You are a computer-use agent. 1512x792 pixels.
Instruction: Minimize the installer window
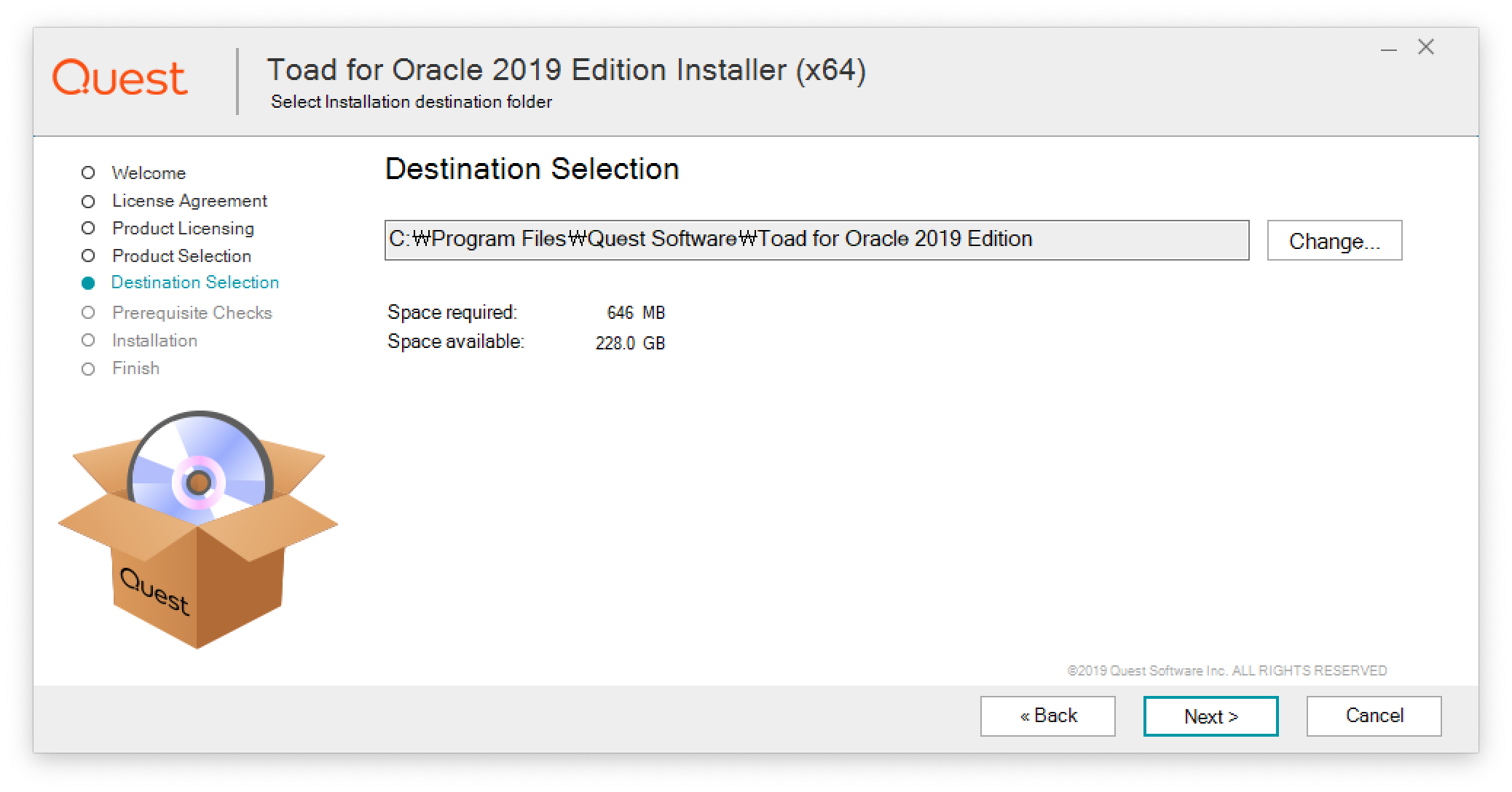1389,49
